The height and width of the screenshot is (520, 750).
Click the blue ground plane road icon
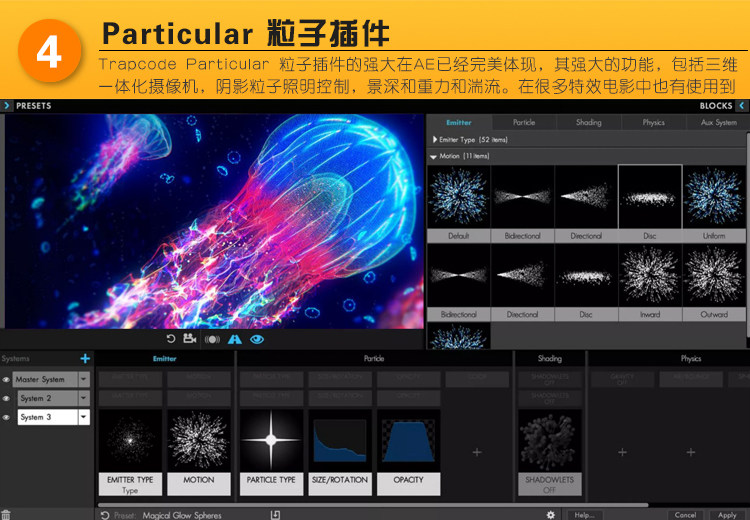pyautogui.click(x=235, y=339)
